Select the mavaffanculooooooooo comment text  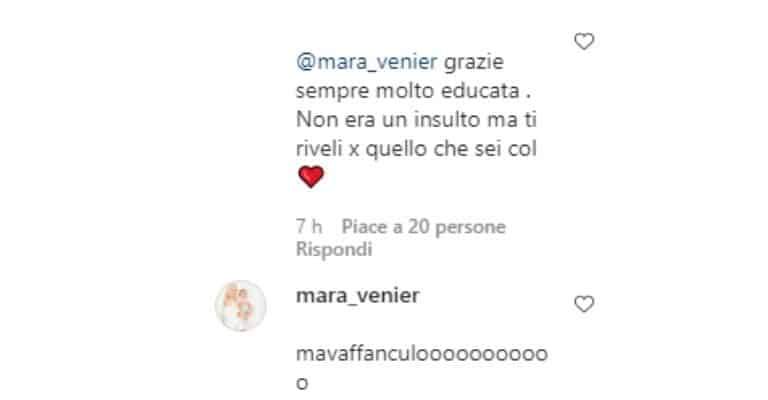coord(422,368)
